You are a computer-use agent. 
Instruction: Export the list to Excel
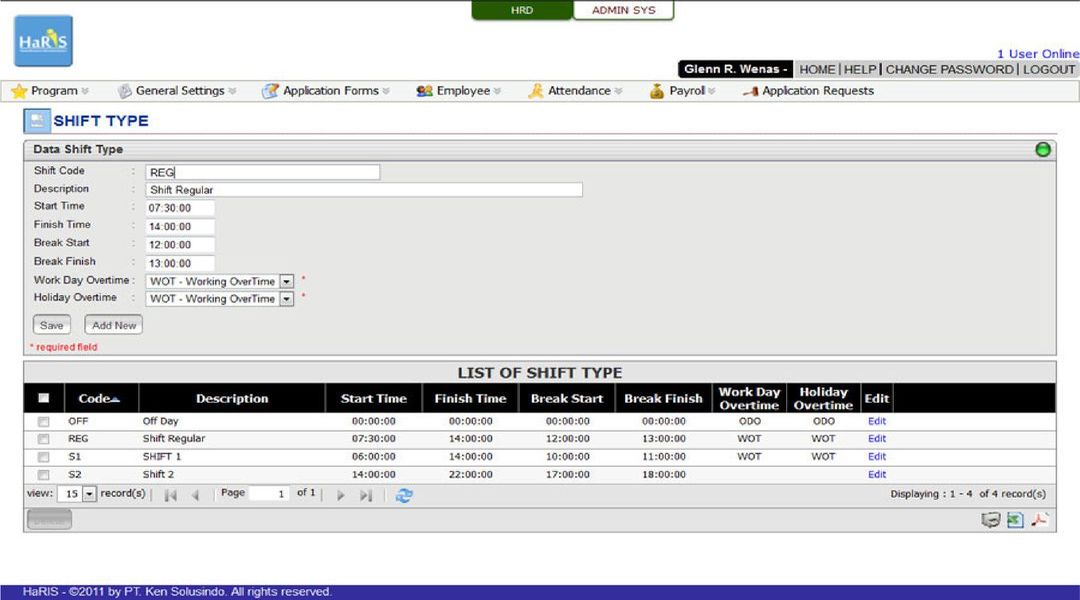1015,520
